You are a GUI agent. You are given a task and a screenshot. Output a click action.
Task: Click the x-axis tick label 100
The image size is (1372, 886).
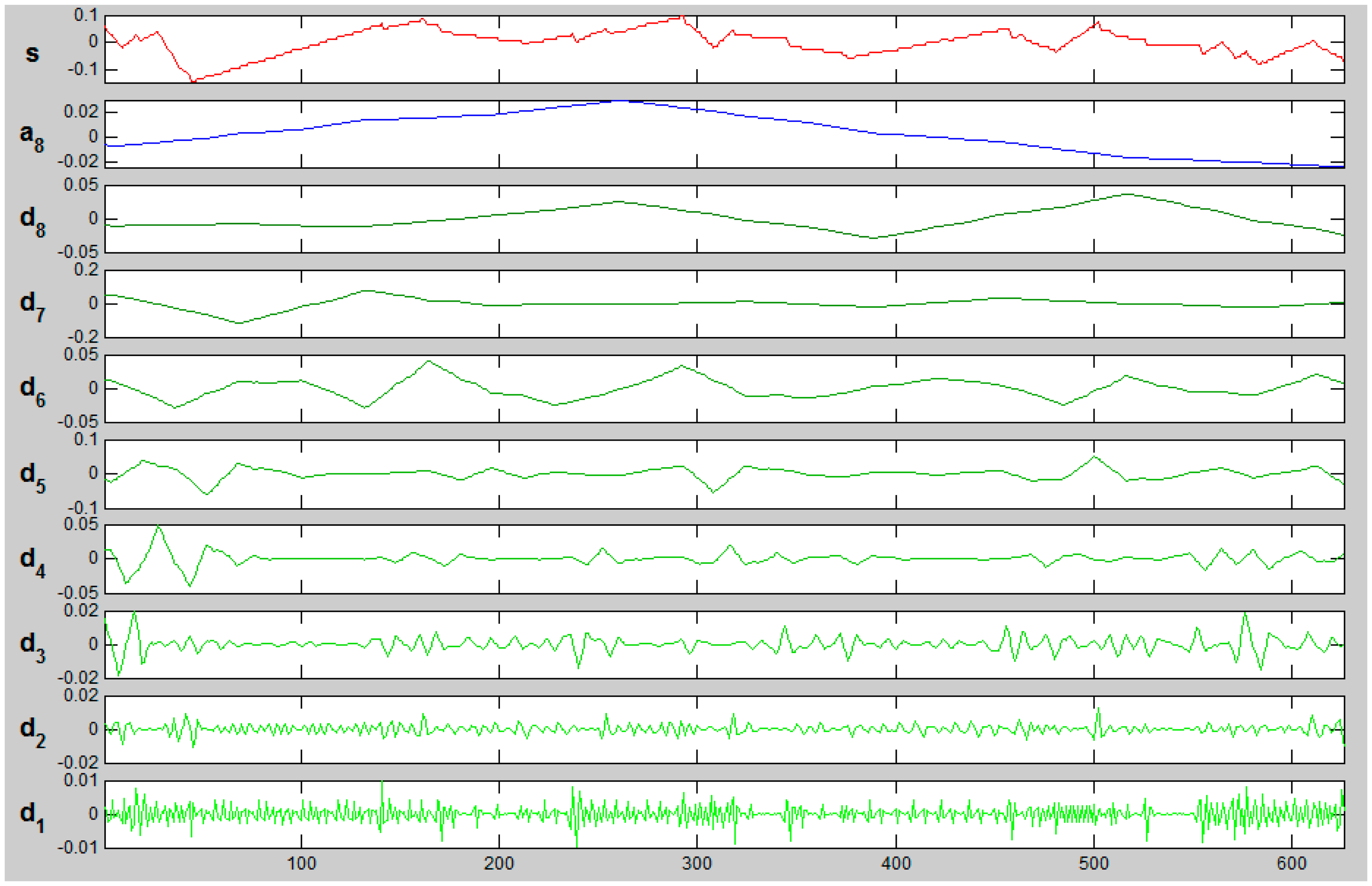(x=302, y=863)
